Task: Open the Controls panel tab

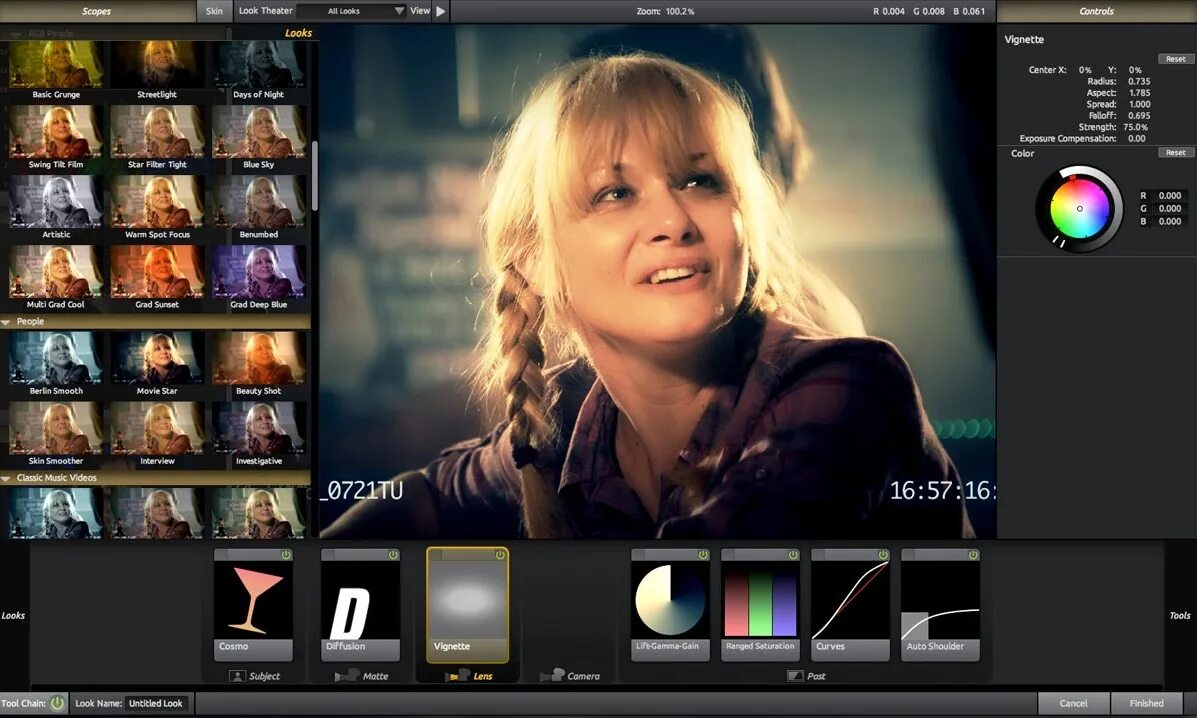Action: (1096, 11)
